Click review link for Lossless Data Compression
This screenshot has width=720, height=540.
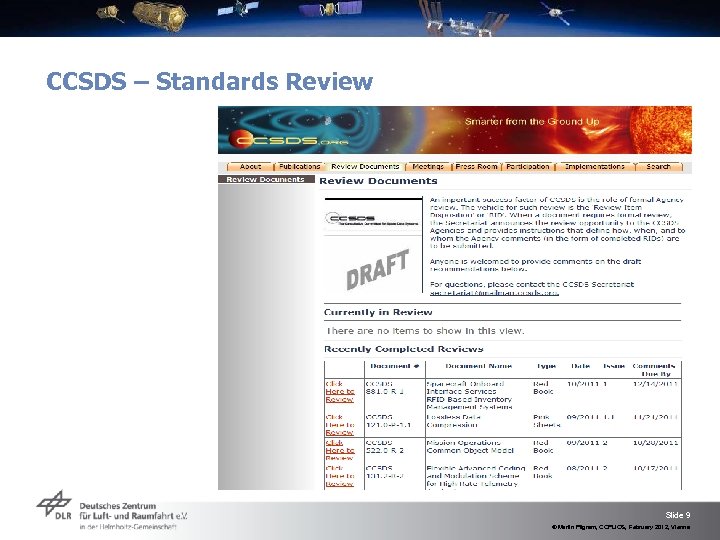pos(340,425)
